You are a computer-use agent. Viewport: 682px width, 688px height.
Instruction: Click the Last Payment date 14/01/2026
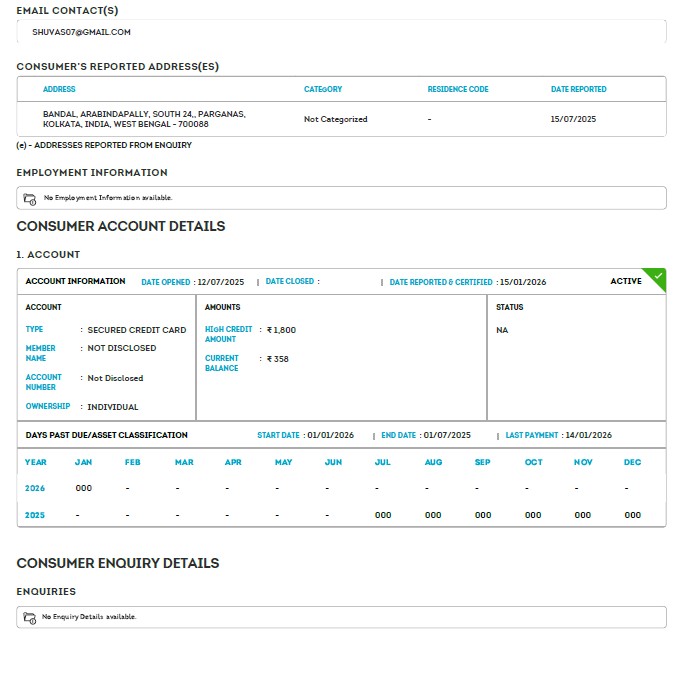[588, 435]
